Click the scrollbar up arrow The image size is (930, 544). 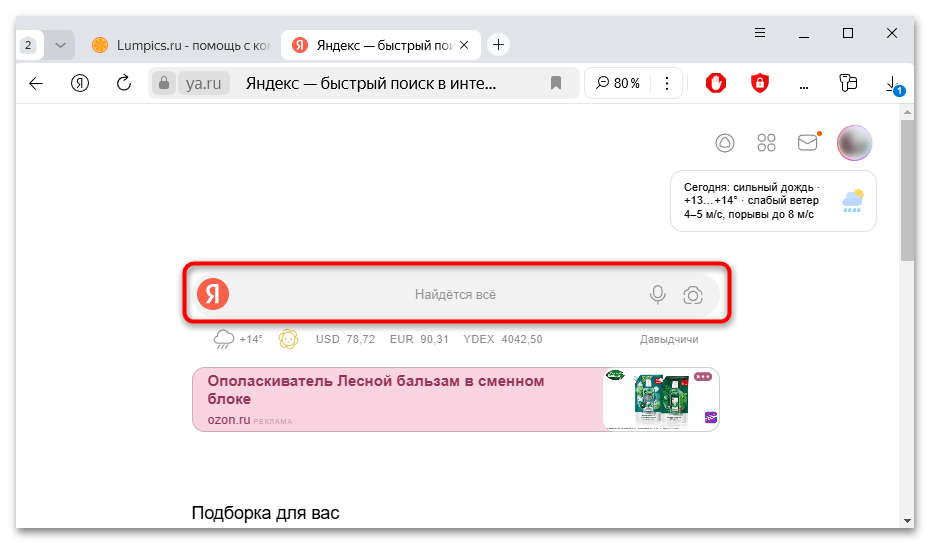pyautogui.click(x=907, y=112)
